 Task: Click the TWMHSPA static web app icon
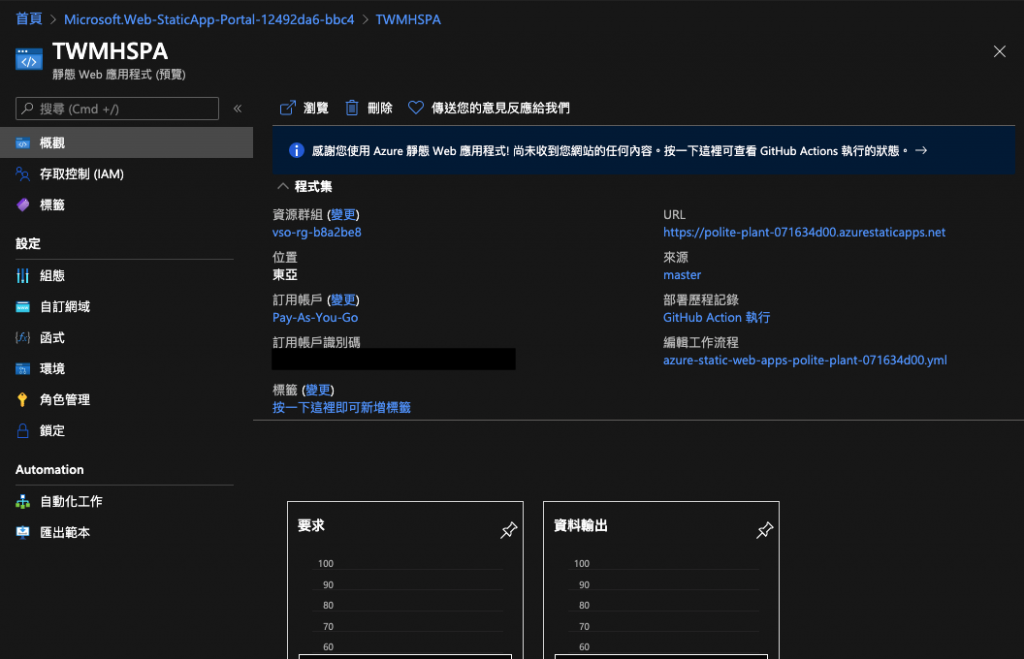click(29, 59)
